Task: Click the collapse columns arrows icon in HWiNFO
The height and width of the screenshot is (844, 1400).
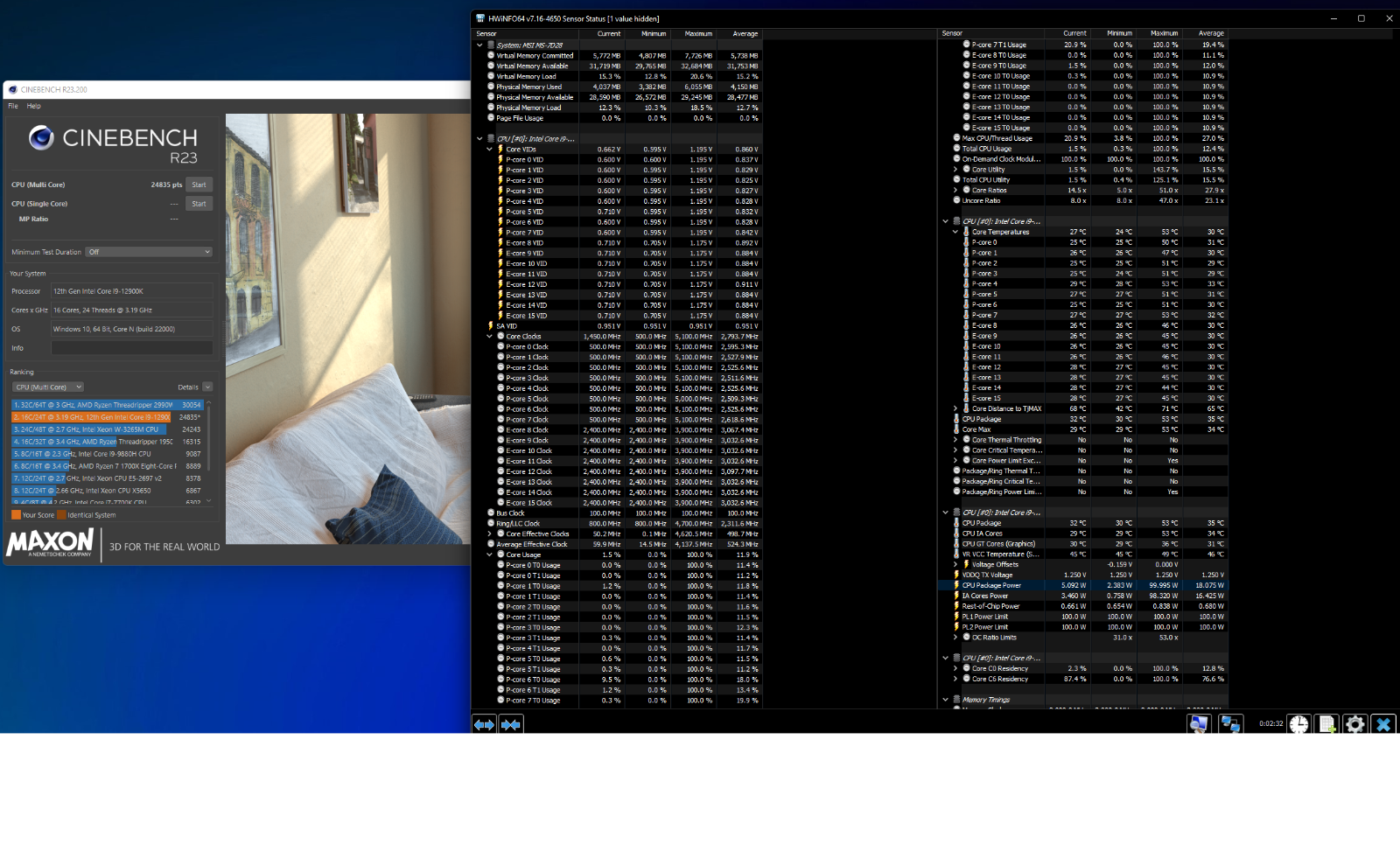Action: click(x=512, y=724)
